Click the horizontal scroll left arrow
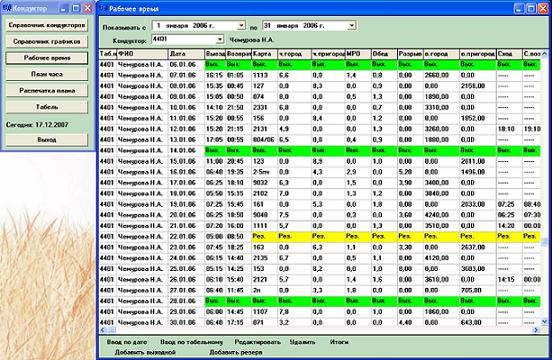552x360 pixels. [x=103, y=330]
